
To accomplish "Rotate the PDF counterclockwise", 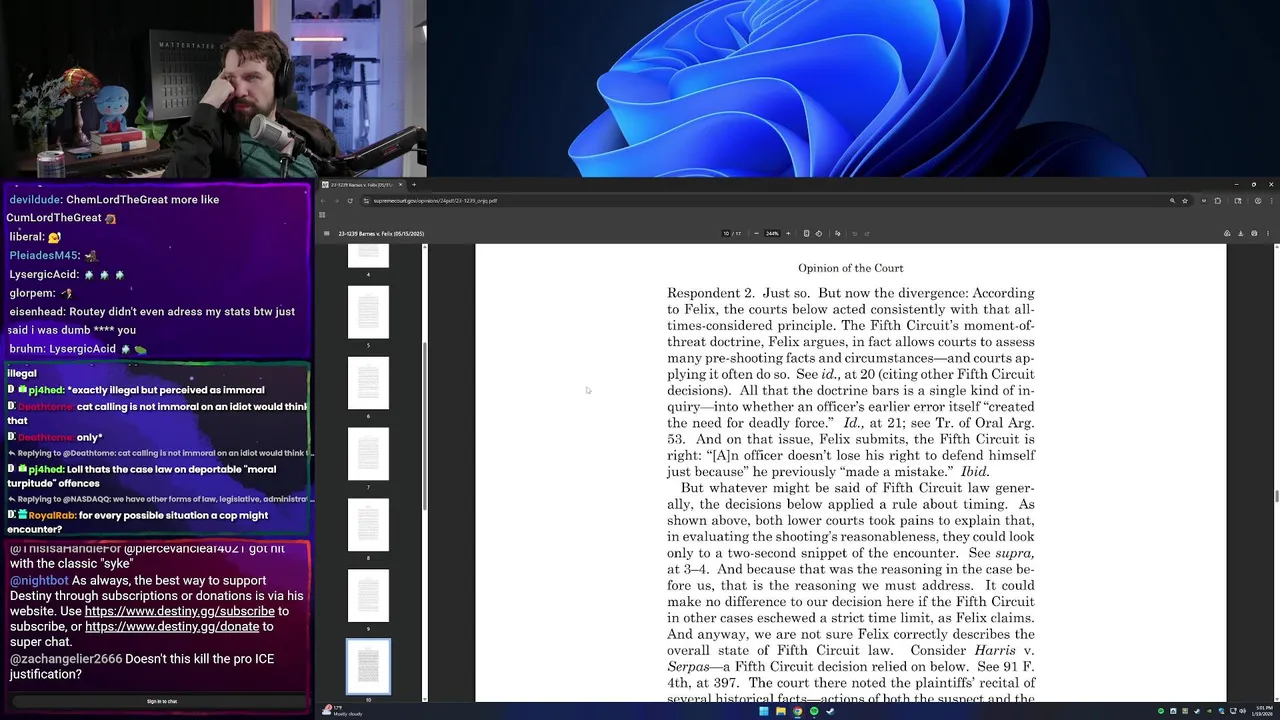I will [819, 234].
